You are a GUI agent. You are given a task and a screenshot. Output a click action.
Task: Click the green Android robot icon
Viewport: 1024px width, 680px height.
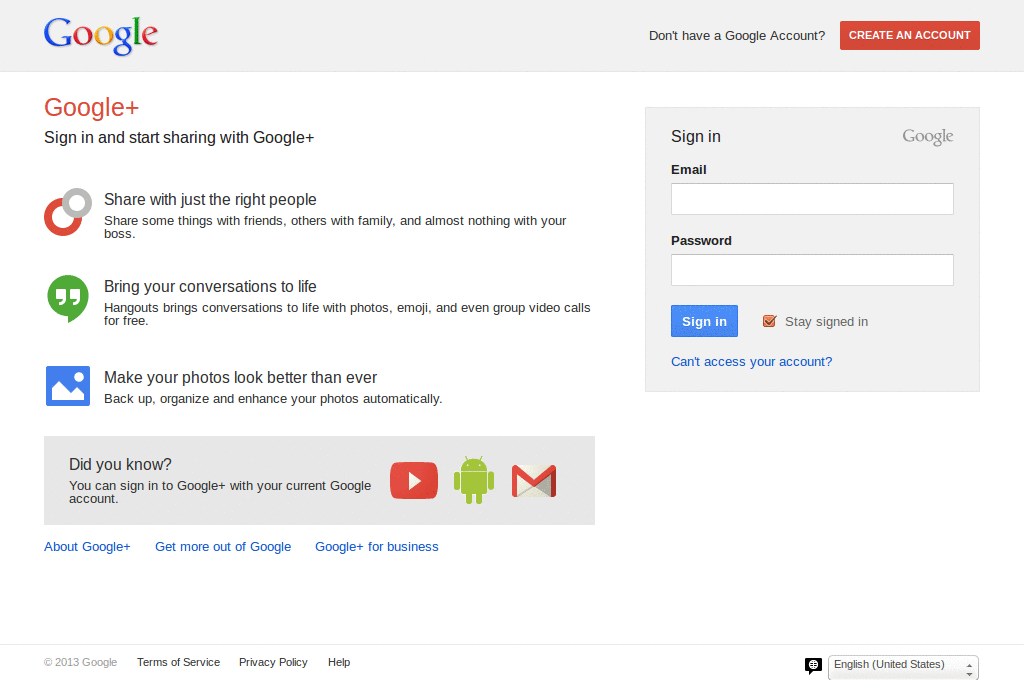pos(474,480)
